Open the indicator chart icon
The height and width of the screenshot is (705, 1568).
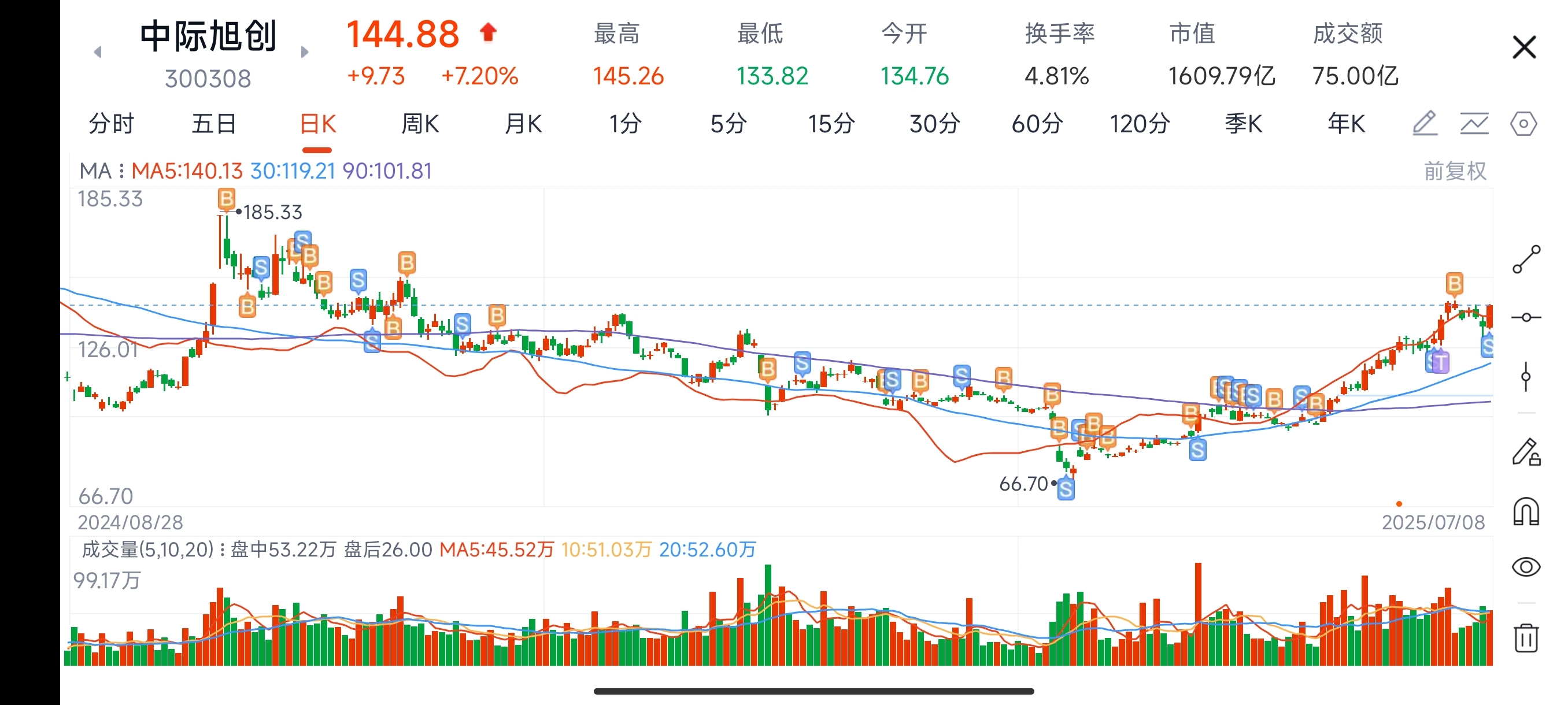[x=1474, y=124]
